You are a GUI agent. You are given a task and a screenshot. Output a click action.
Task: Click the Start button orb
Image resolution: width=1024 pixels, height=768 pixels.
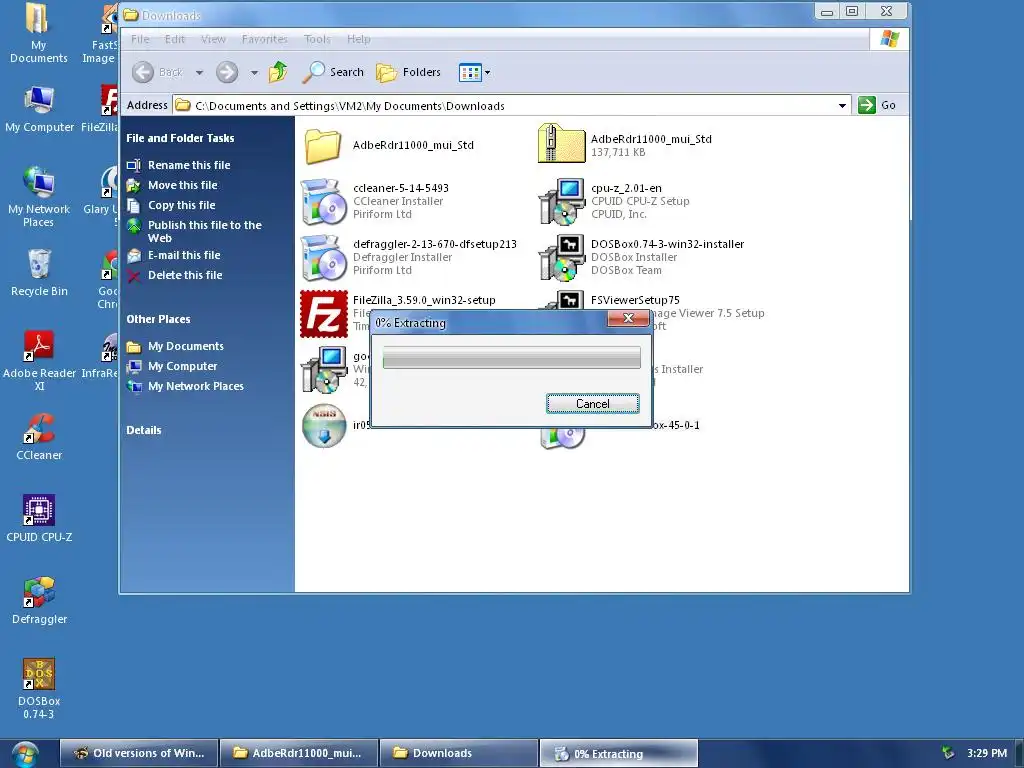(24, 754)
